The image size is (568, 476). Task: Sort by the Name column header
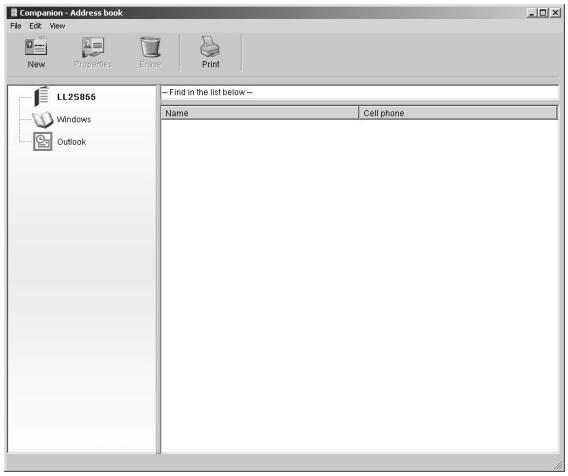click(x=260, y=113)
